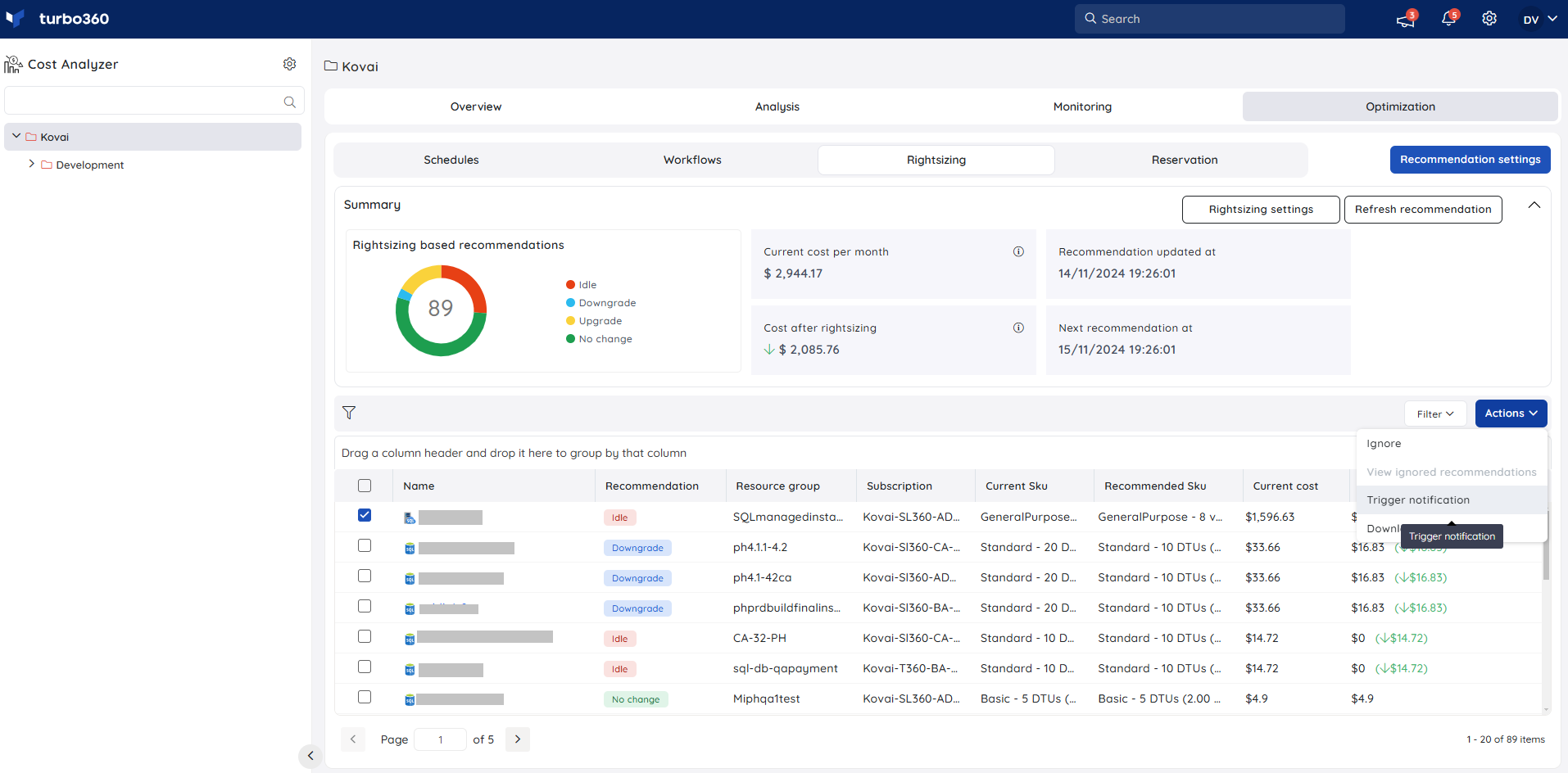Click the page number input field

click(440, 739)
